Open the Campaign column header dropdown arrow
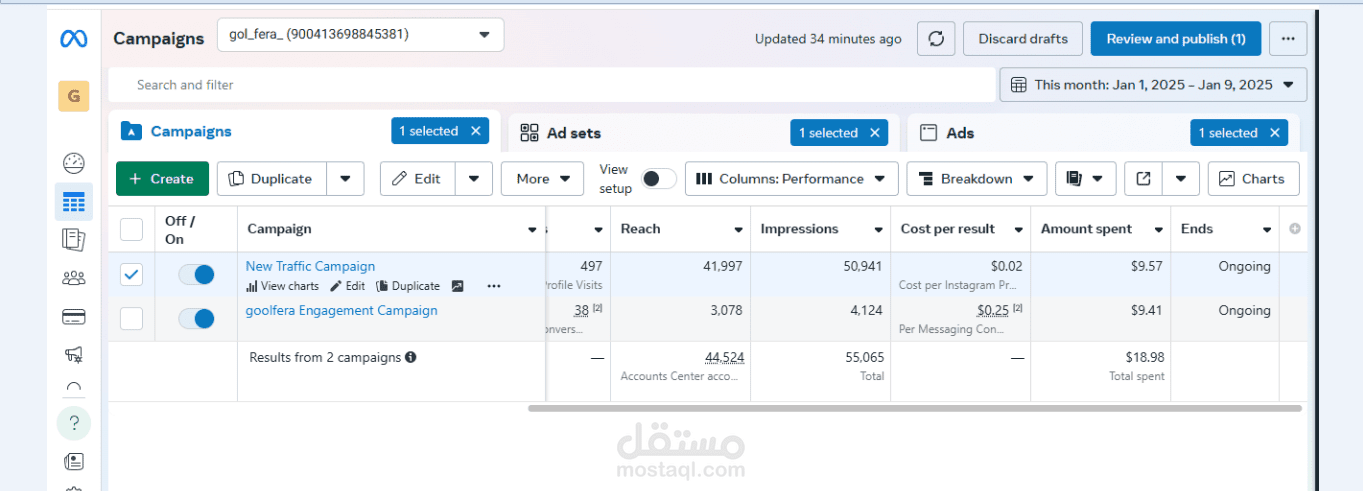This screenshot has height=491, width=1363. 532,230
